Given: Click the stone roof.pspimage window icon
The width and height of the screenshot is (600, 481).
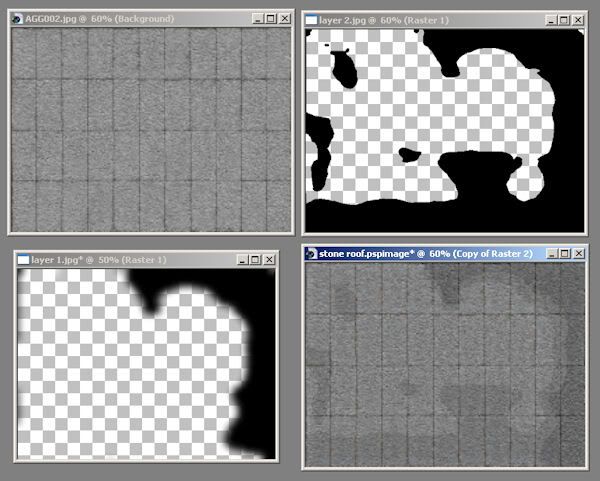Looking at the screenshot, I should [x=311, y=254].
